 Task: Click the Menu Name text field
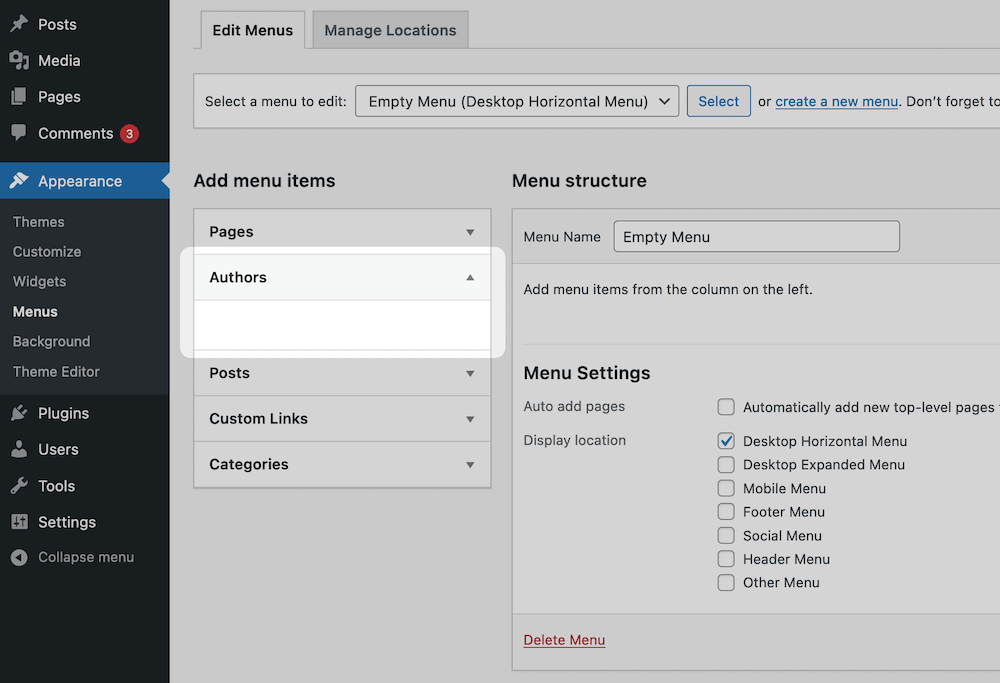click(756, 237)
